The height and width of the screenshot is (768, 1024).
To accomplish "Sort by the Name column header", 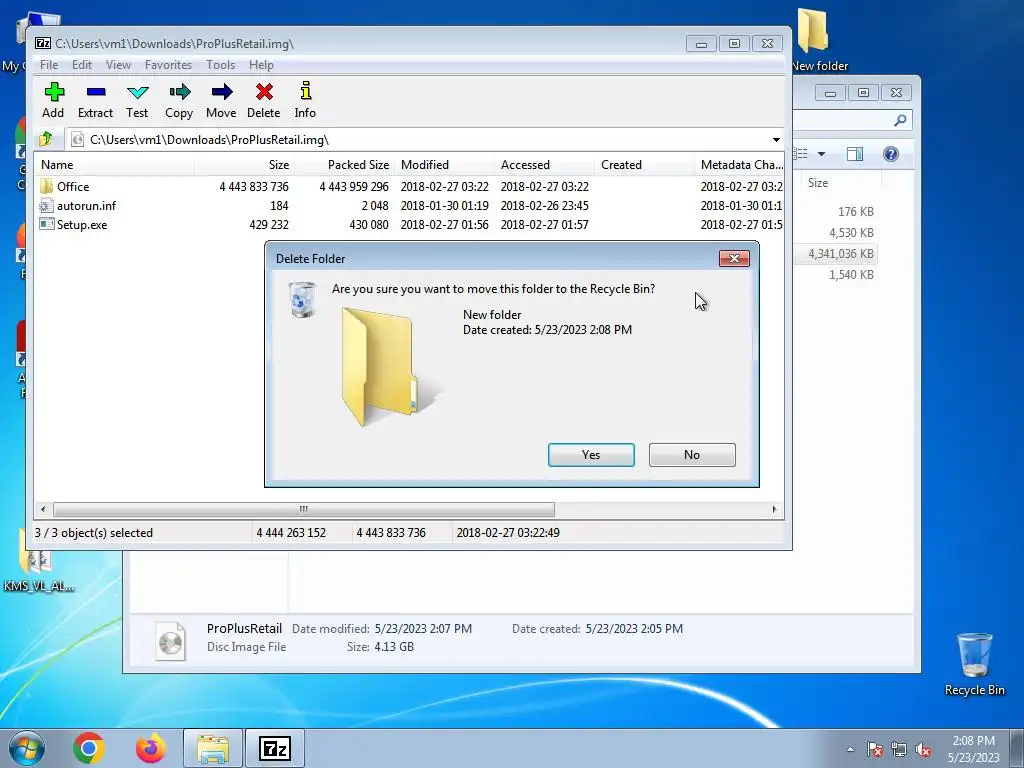I will pos(115,165).
